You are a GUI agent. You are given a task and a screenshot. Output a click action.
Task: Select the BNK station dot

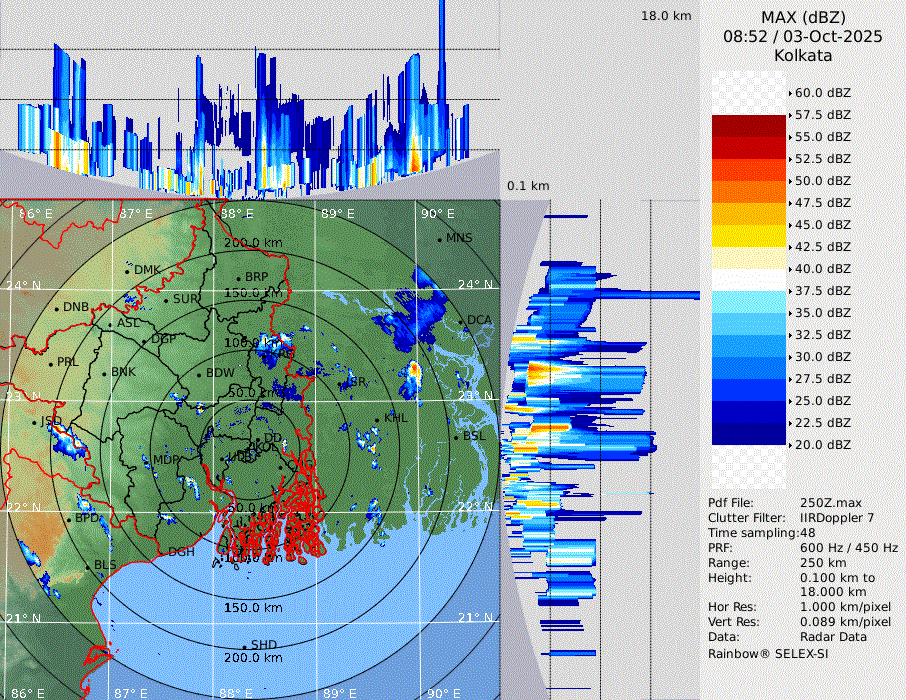pos(104,373)
